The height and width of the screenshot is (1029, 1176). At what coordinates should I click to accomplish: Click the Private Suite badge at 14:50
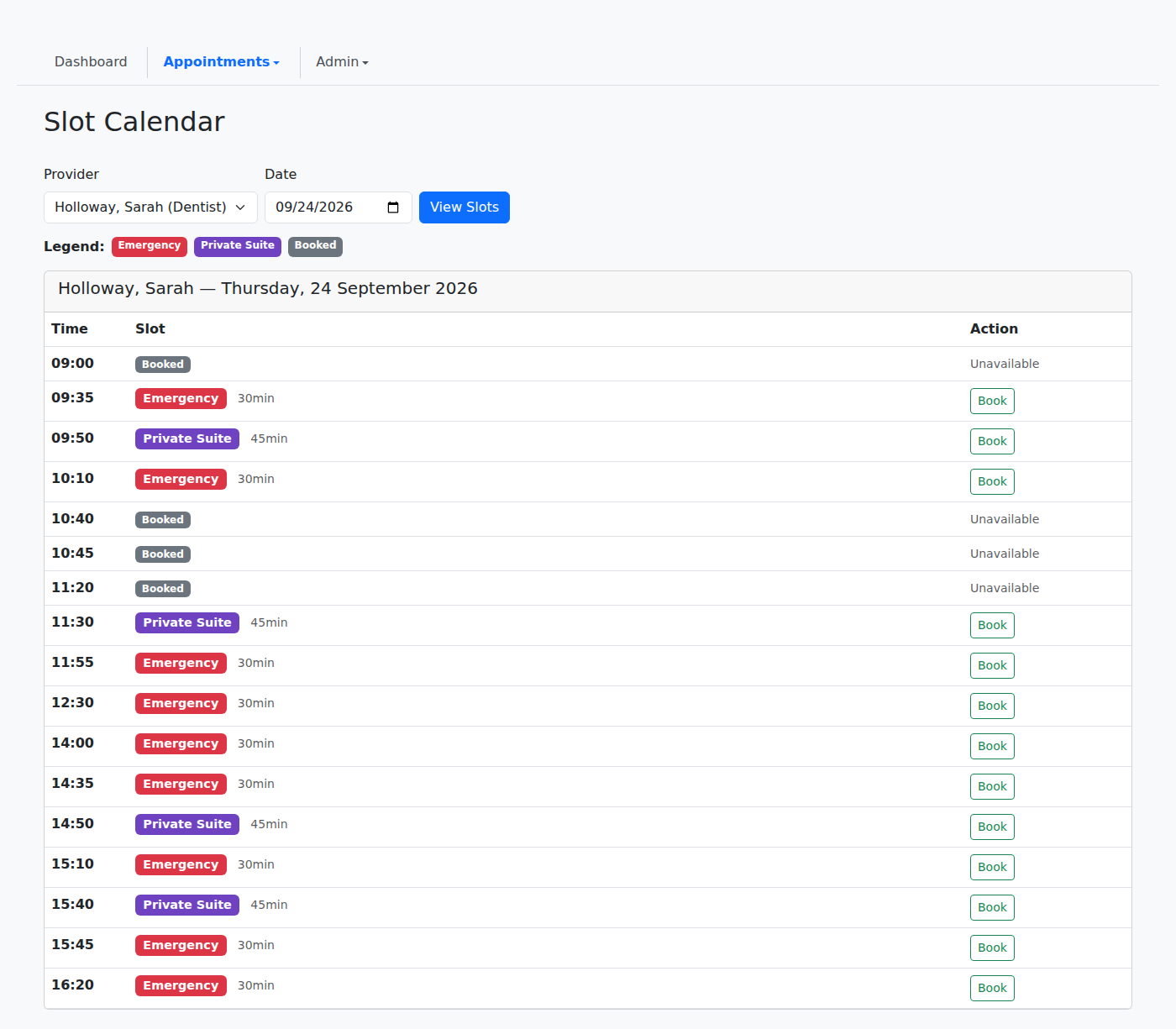click(187, 825)
